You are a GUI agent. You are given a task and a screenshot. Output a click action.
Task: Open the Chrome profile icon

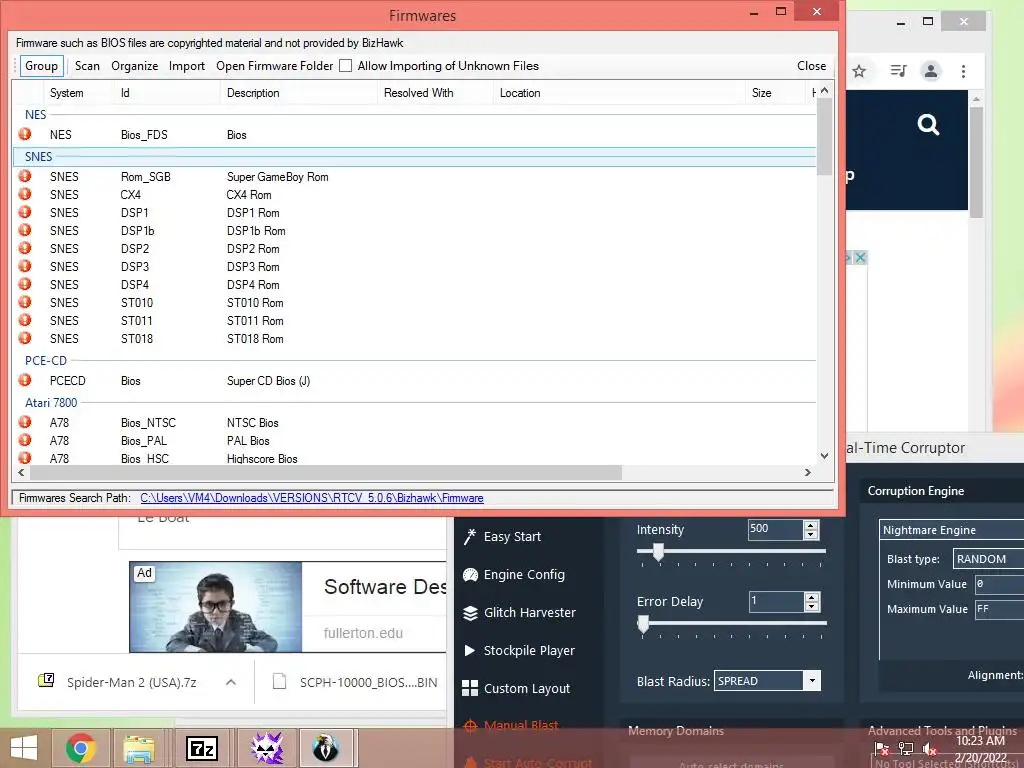coord(931,71)
